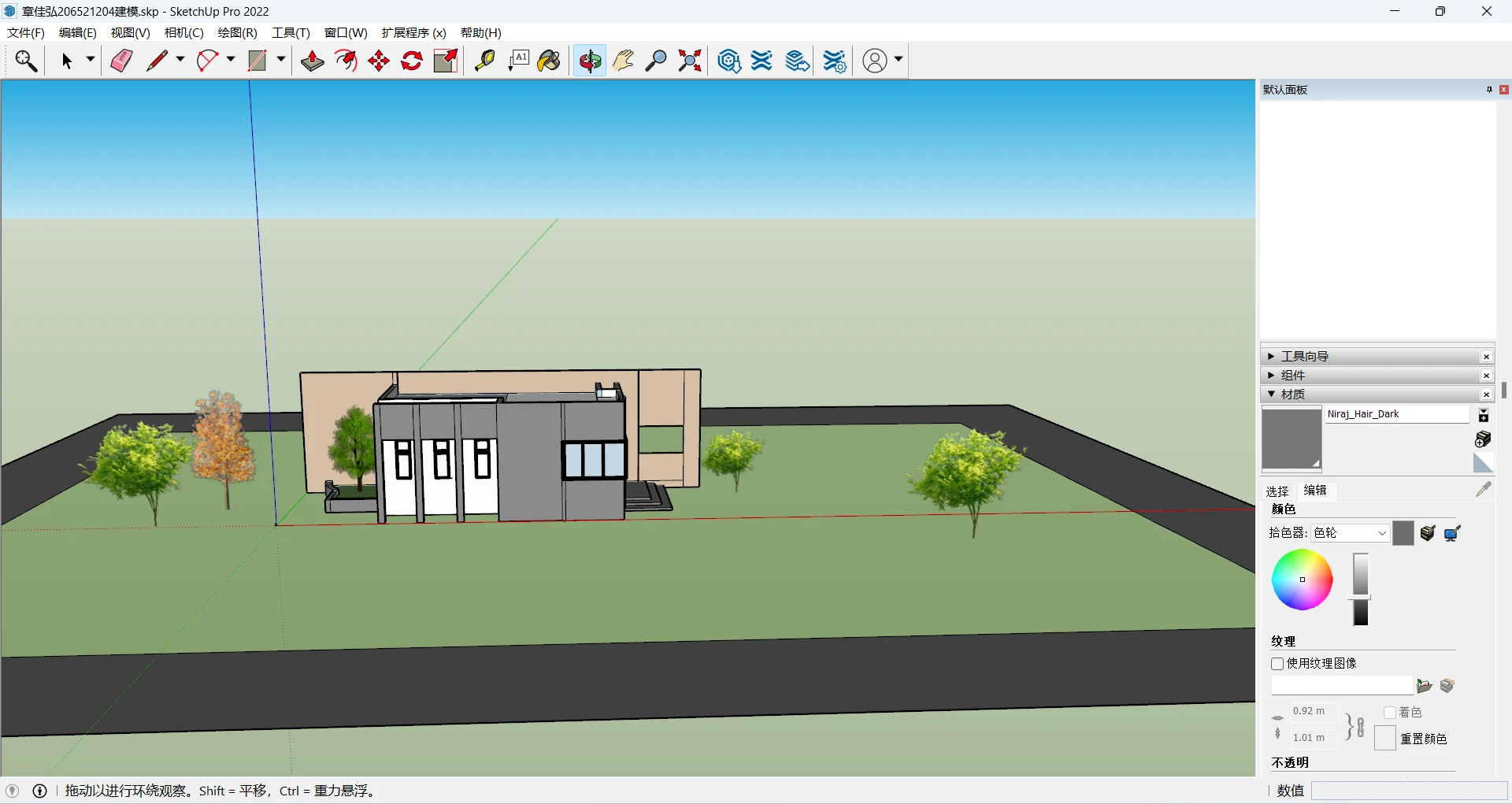Image resolution: width=1512 pixels, height=804 pixels.
Task: Select the Eraser tool
Action: coord(121,61)
